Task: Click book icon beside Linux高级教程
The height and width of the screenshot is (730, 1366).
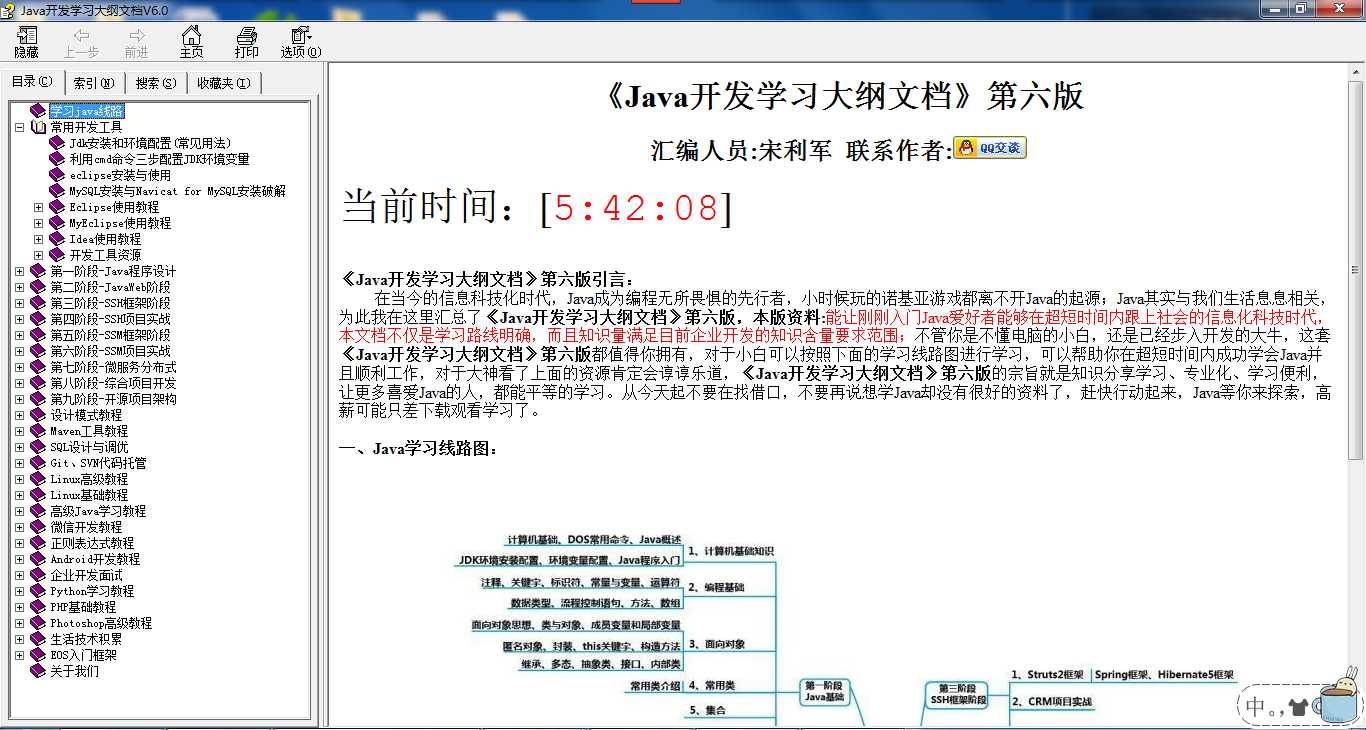Action: 38,479
